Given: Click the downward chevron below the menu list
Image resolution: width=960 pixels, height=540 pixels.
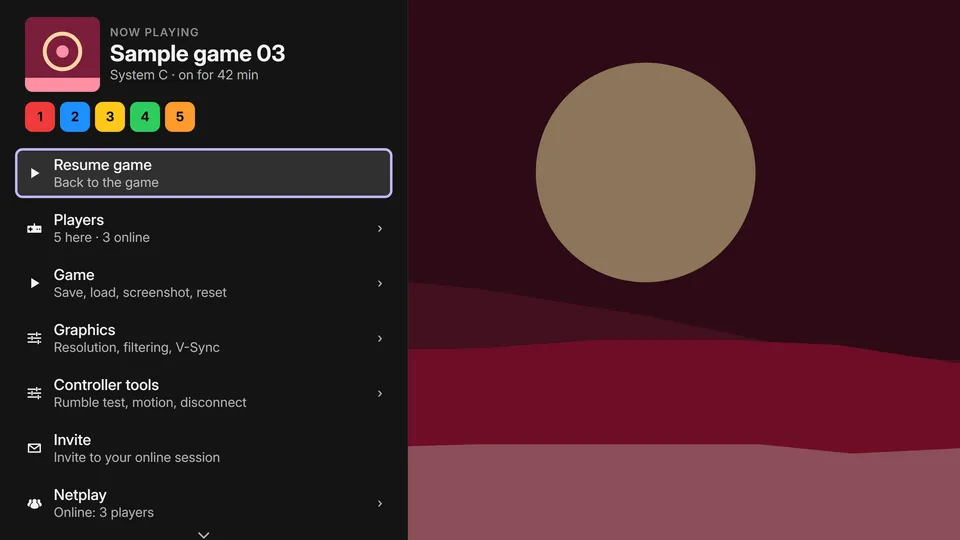Looking at the screenshot, I should [x=204, y=534].
